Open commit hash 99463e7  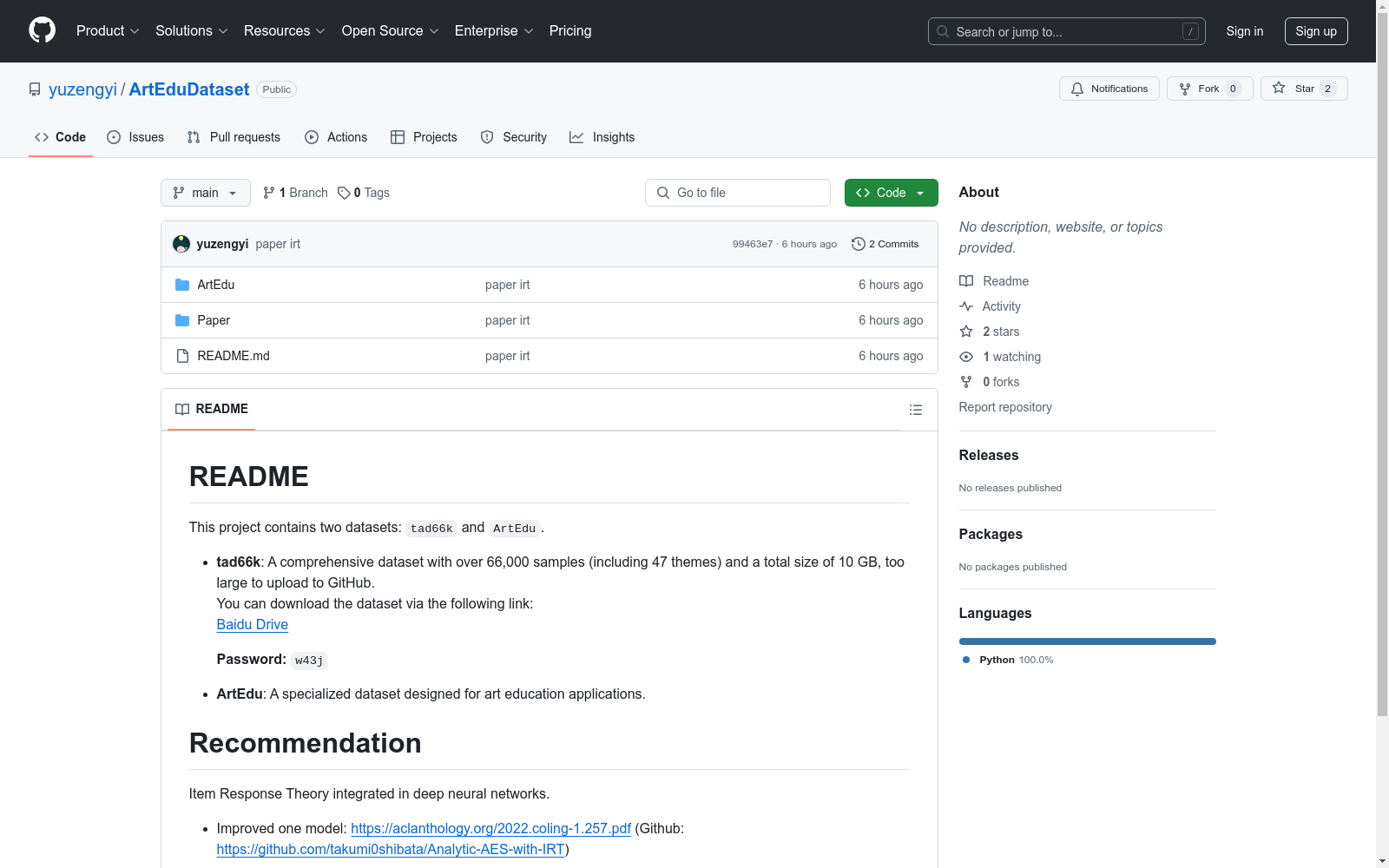(753, 244)
